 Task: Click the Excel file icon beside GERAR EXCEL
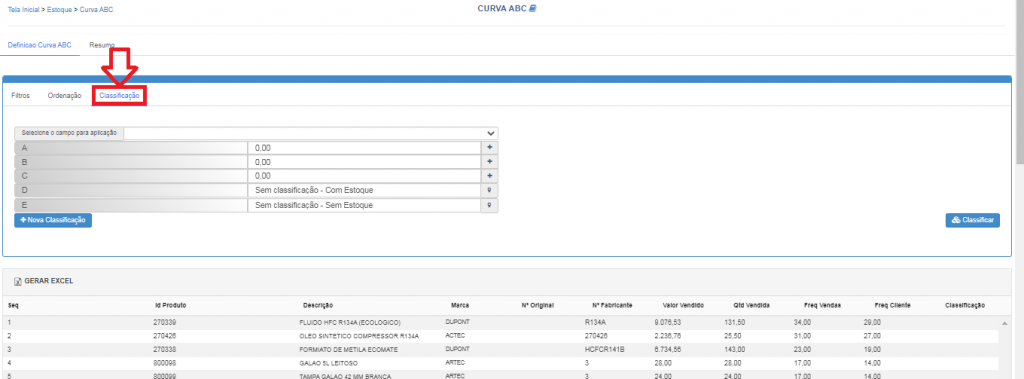[x=18, y=281]
